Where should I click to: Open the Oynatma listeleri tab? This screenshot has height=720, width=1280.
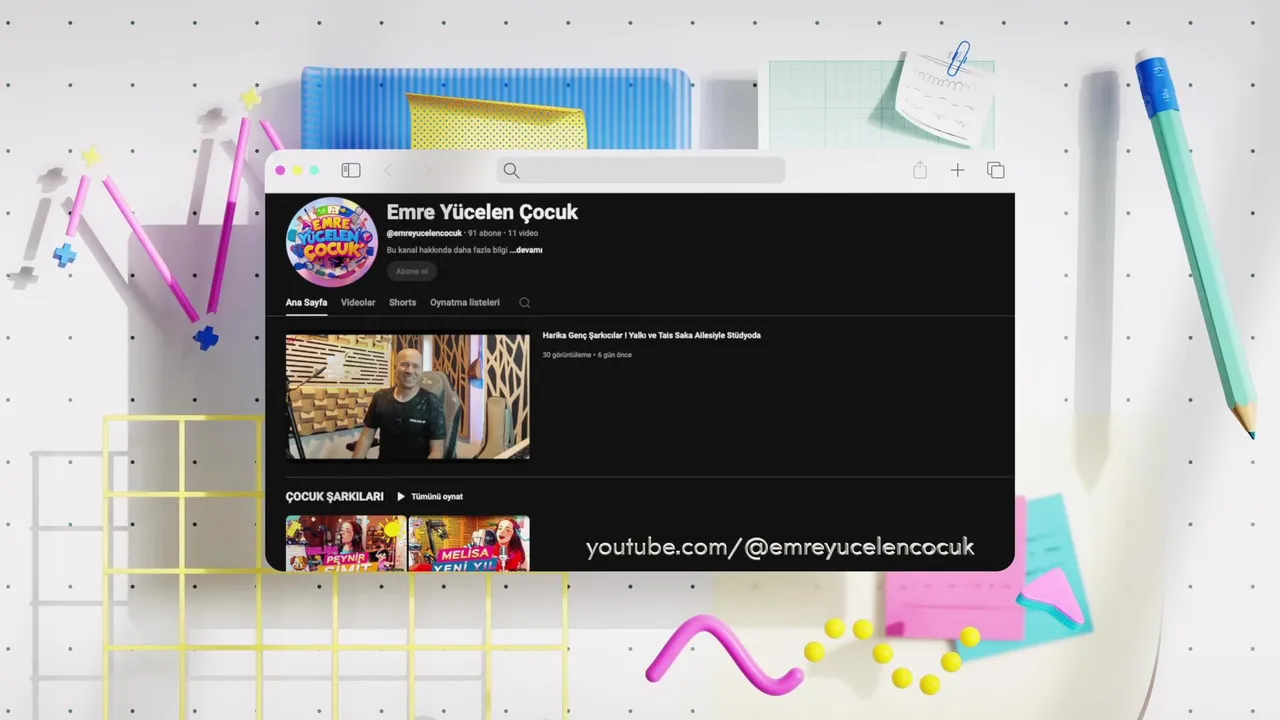(x=465, y=302)
